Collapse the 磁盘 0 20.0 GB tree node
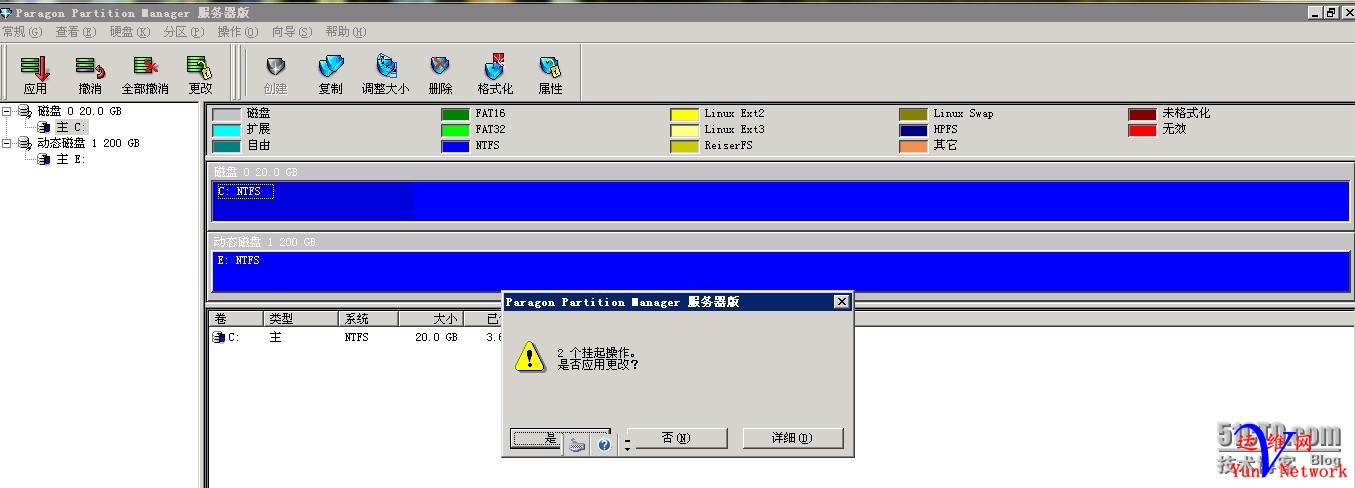1355x488 pixels. pos(7,112)
